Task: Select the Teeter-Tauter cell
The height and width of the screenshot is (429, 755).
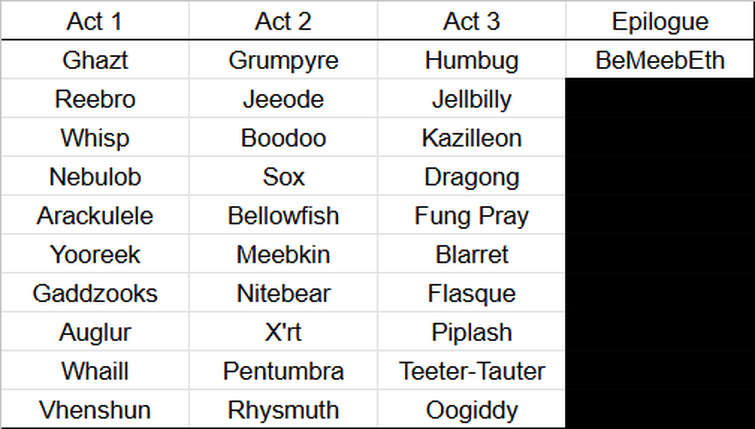Action: pos(471,371)
